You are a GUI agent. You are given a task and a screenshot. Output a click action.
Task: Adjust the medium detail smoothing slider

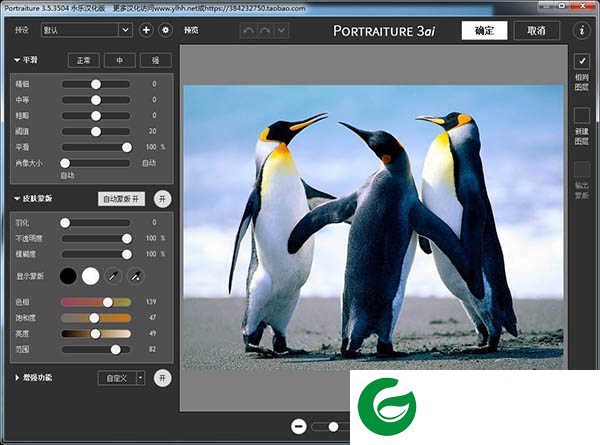(x=96, y=100)
